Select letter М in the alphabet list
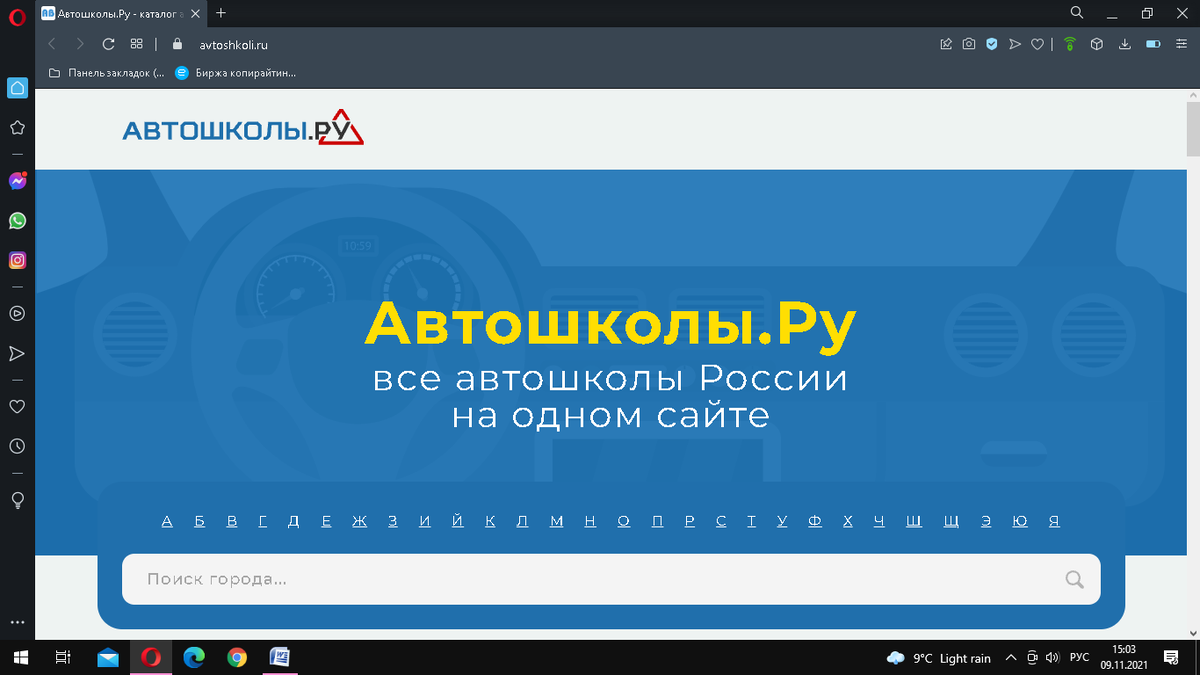The image size is (1200, 675). 557,521
